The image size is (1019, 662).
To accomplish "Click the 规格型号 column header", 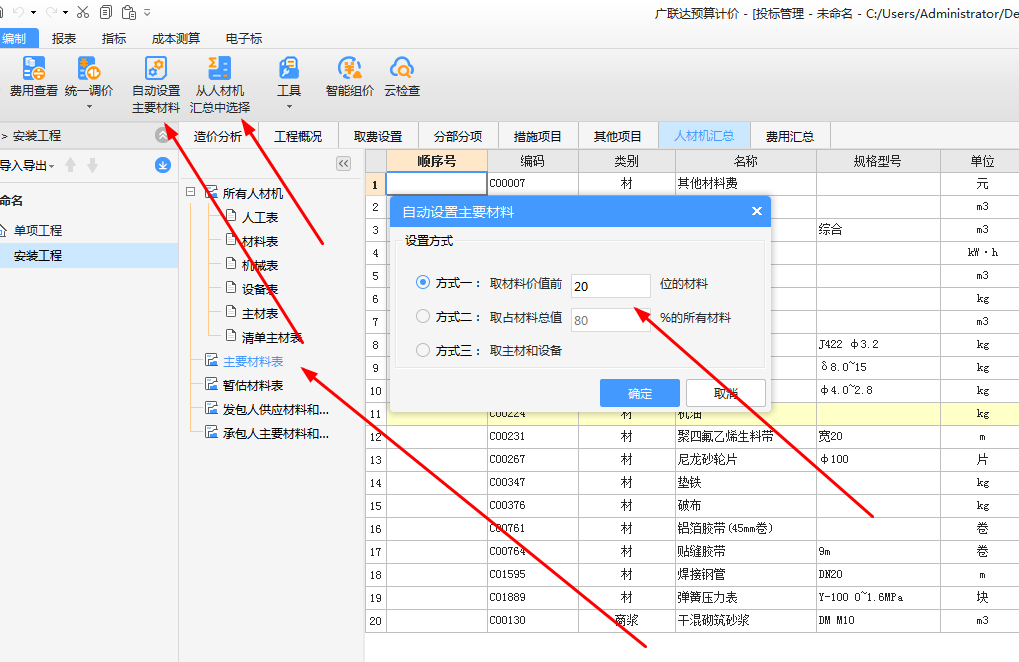I will click(877, 161).
